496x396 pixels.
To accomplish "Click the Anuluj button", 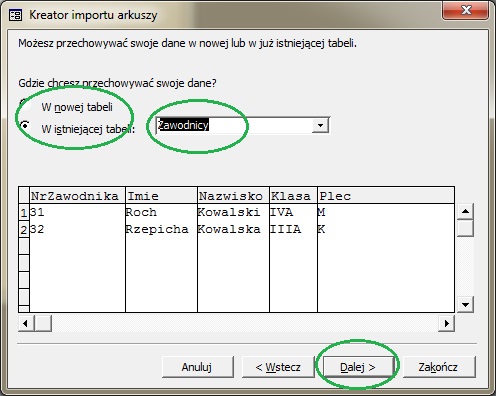I will click(197, 367).
